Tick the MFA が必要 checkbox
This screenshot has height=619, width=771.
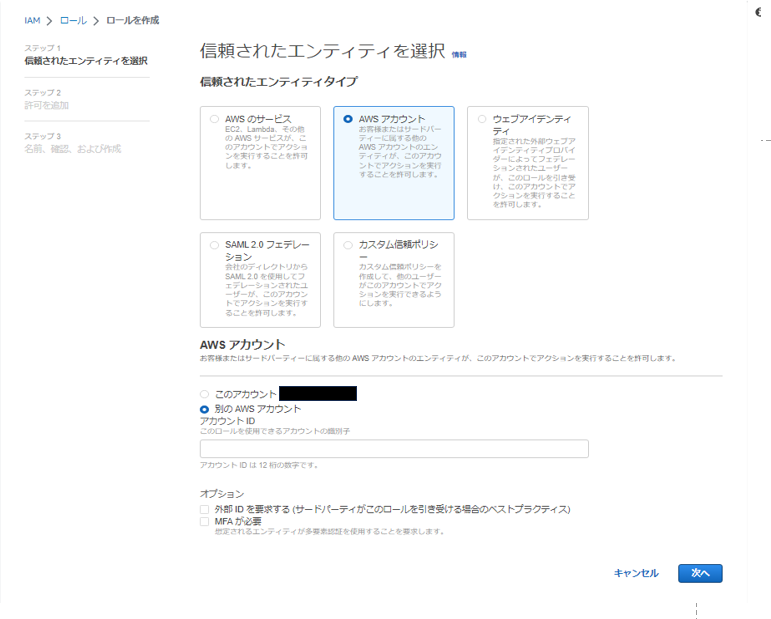click(x=205, y=522)
